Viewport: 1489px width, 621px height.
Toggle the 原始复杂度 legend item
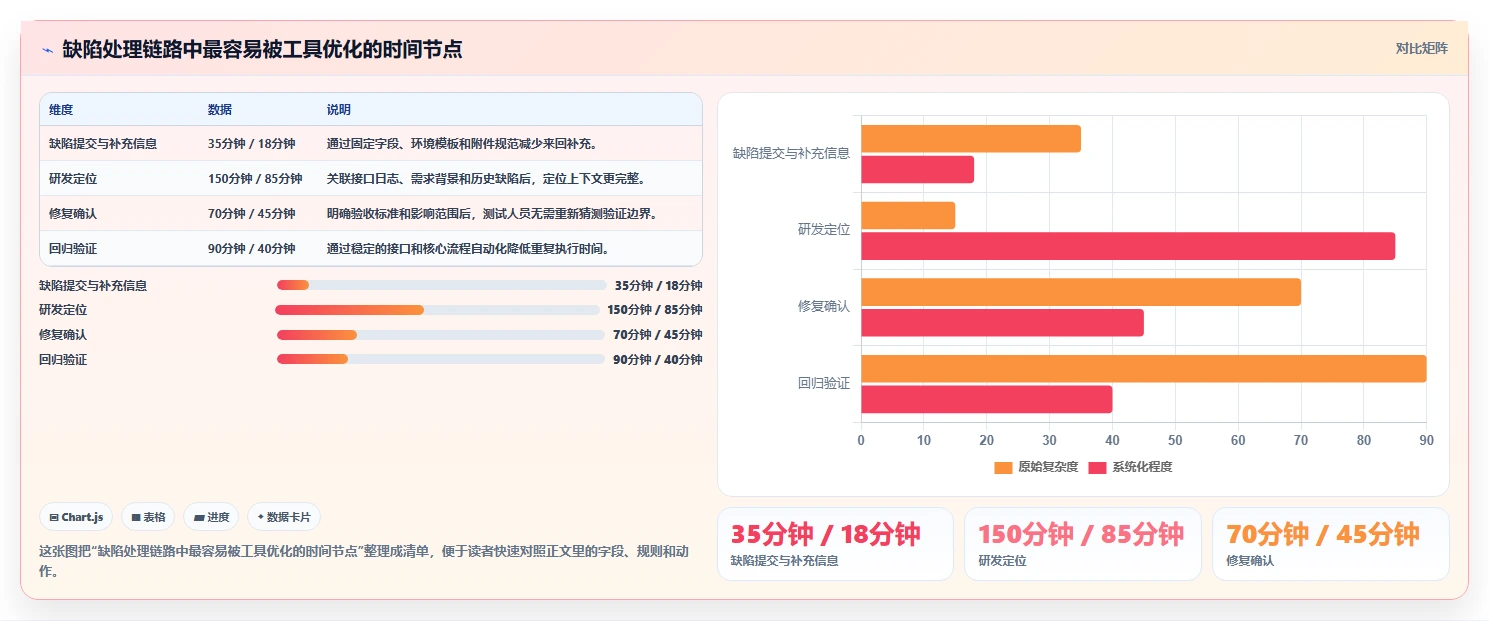[x=1036, y=467]
